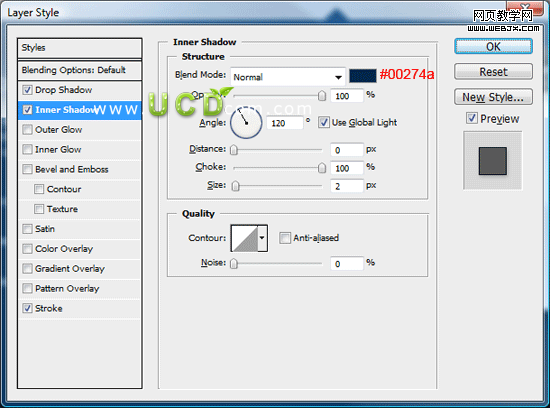Screen dimensions: 550x408
Task: Toggle the Drop Shadow checkbox
Action: 27,90
